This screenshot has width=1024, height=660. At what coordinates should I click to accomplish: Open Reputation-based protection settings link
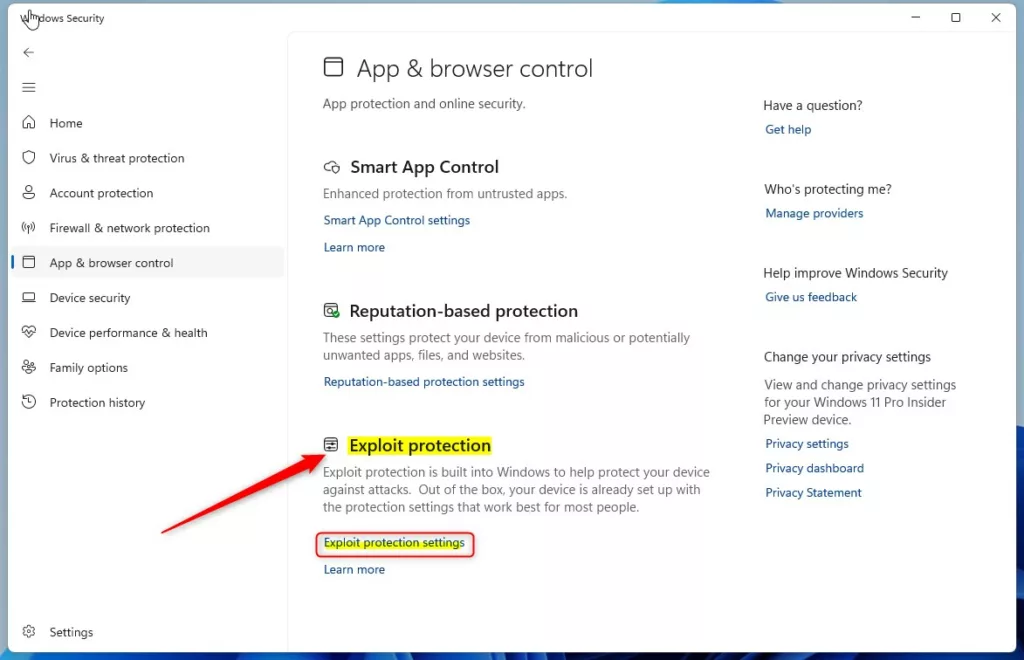(x=424, y=382)
